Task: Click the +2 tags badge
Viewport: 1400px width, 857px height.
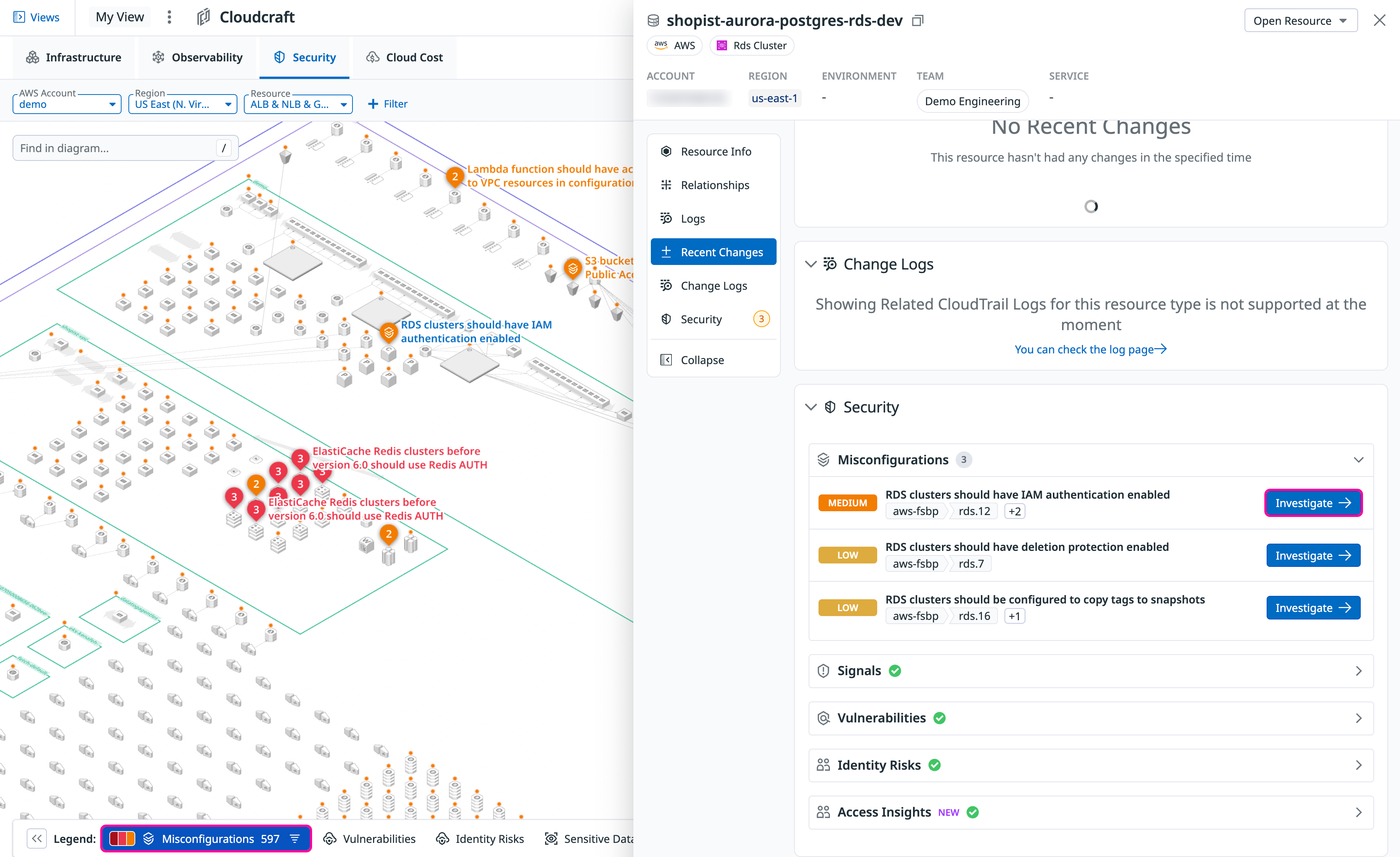Action: (1014, 511)
